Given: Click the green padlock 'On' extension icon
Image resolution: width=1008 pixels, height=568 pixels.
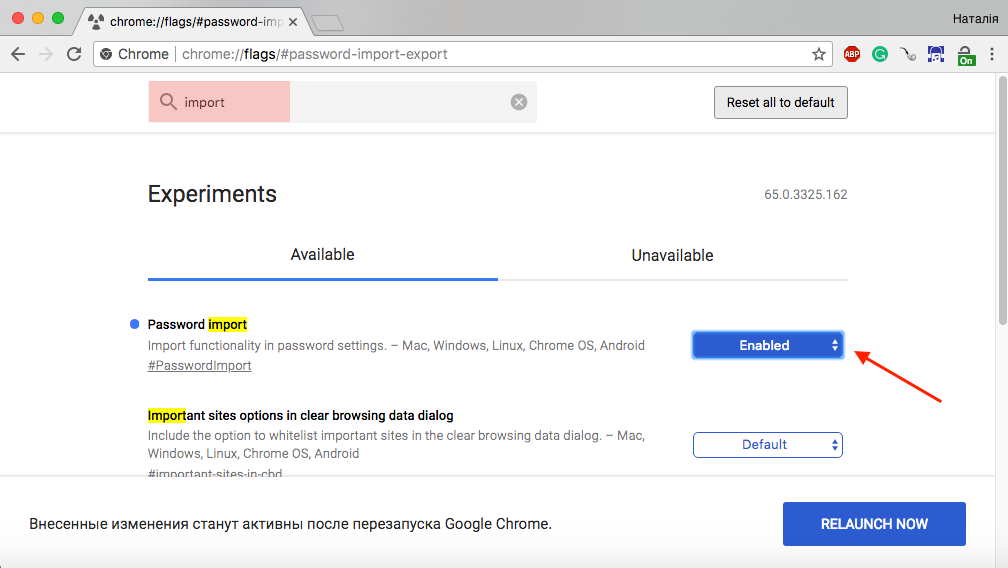Looking at the screenshot, I should click(x=965, y=55).
